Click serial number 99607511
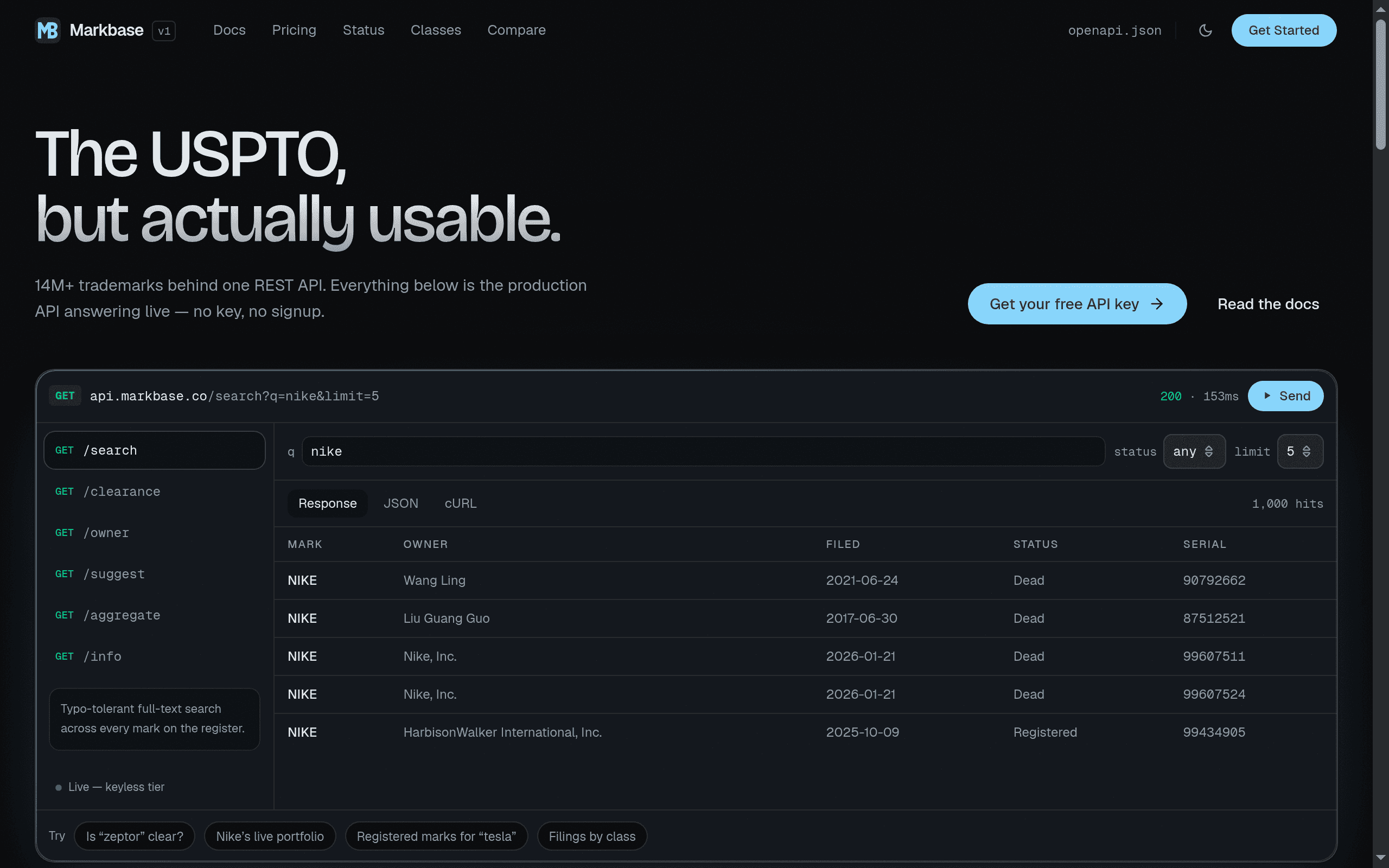The width and height of the screenshot is (1389, 868). coord(1214,656)
